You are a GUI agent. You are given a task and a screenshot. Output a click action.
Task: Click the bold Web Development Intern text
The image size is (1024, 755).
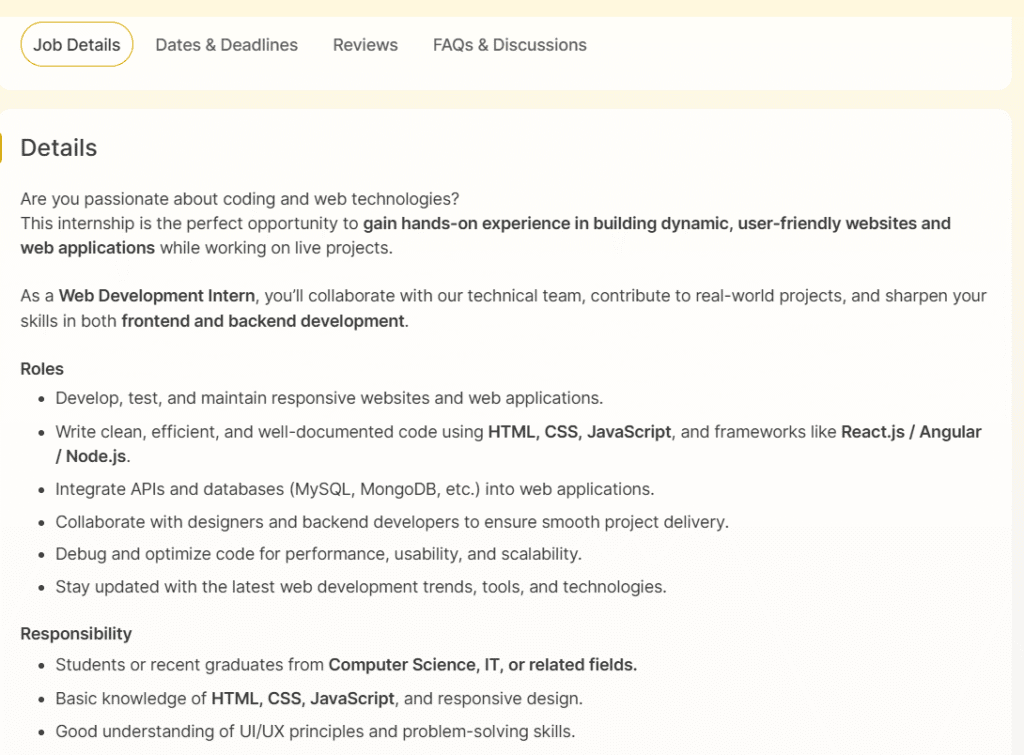(x=156, y=295)
